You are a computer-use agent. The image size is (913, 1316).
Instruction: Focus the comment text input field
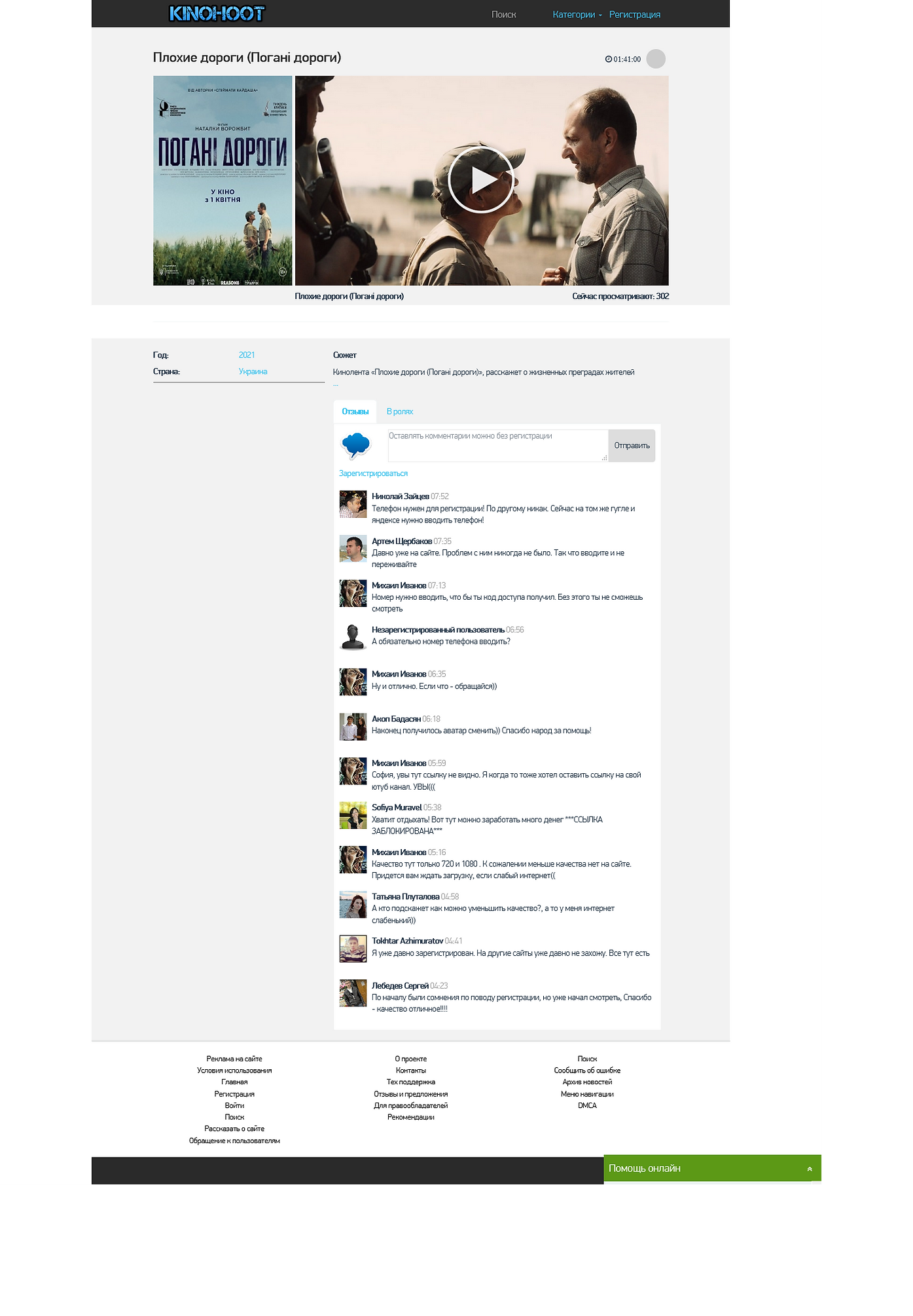tap(497, 446)
